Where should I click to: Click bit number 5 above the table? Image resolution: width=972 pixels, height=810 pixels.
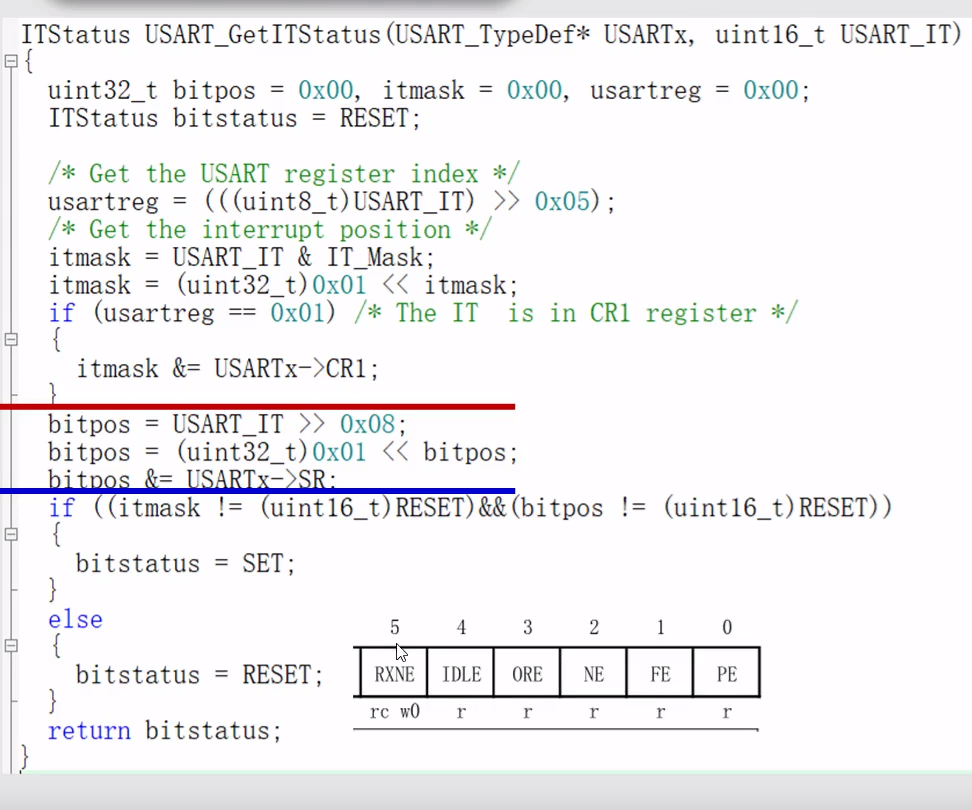(x=394, y=627)
